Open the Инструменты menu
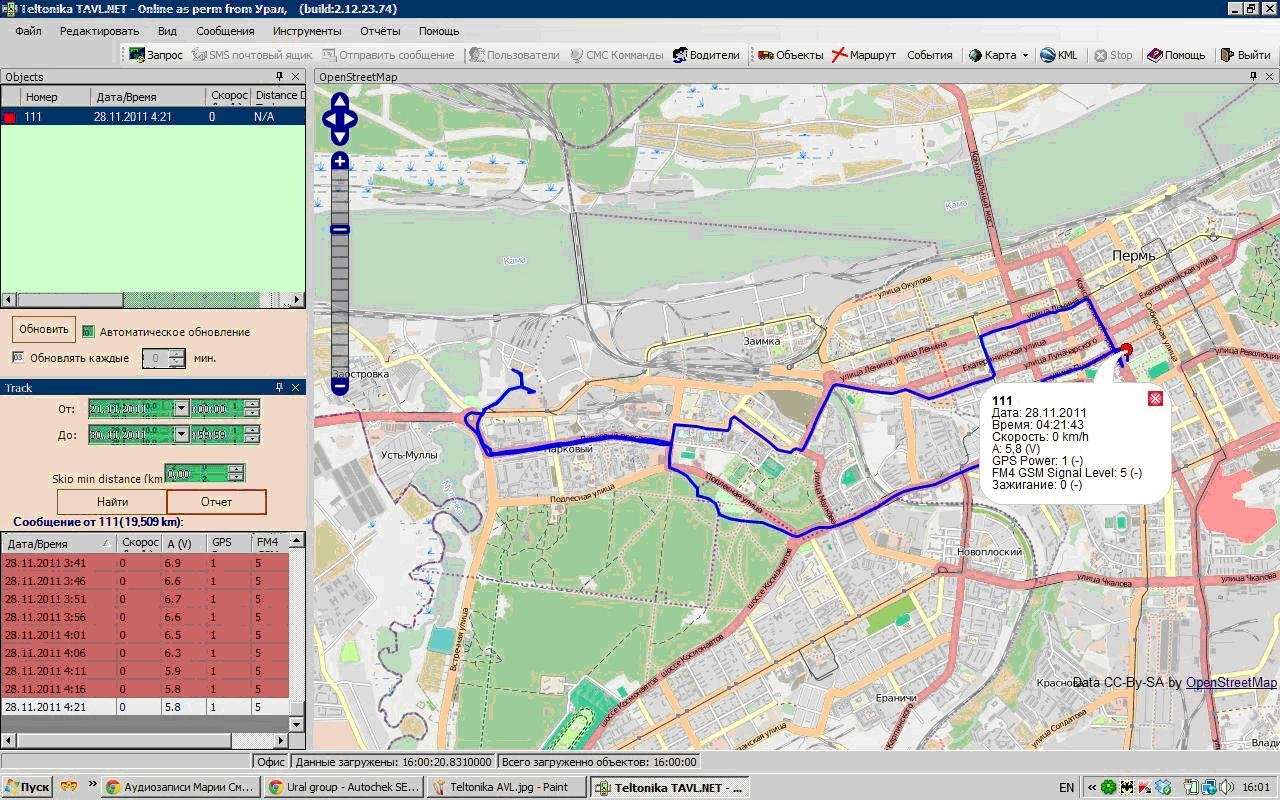The image size is (1280, 800). pos(307,31)
